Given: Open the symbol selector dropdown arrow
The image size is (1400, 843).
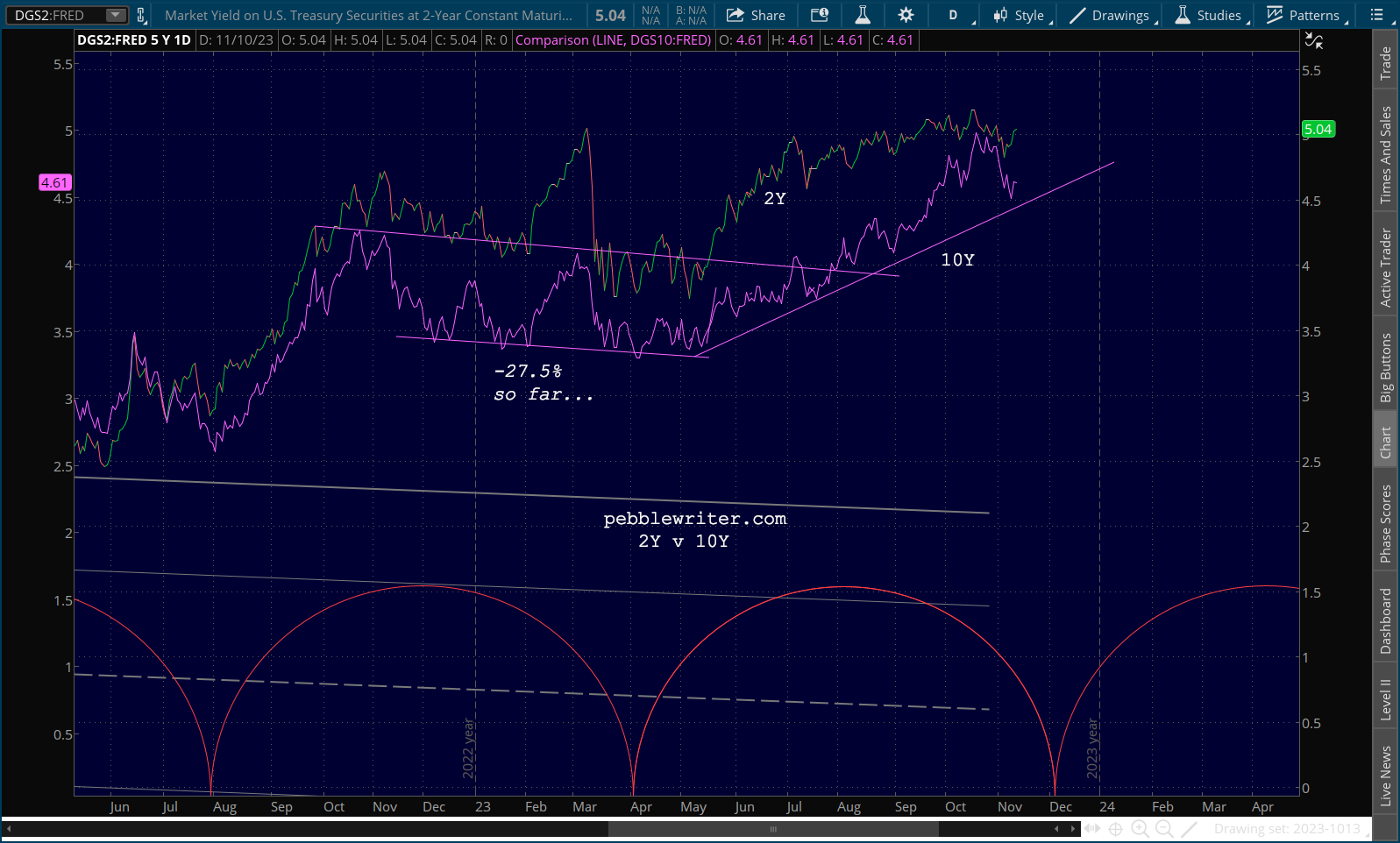Looking at the screenshot, I should point(116,15).
